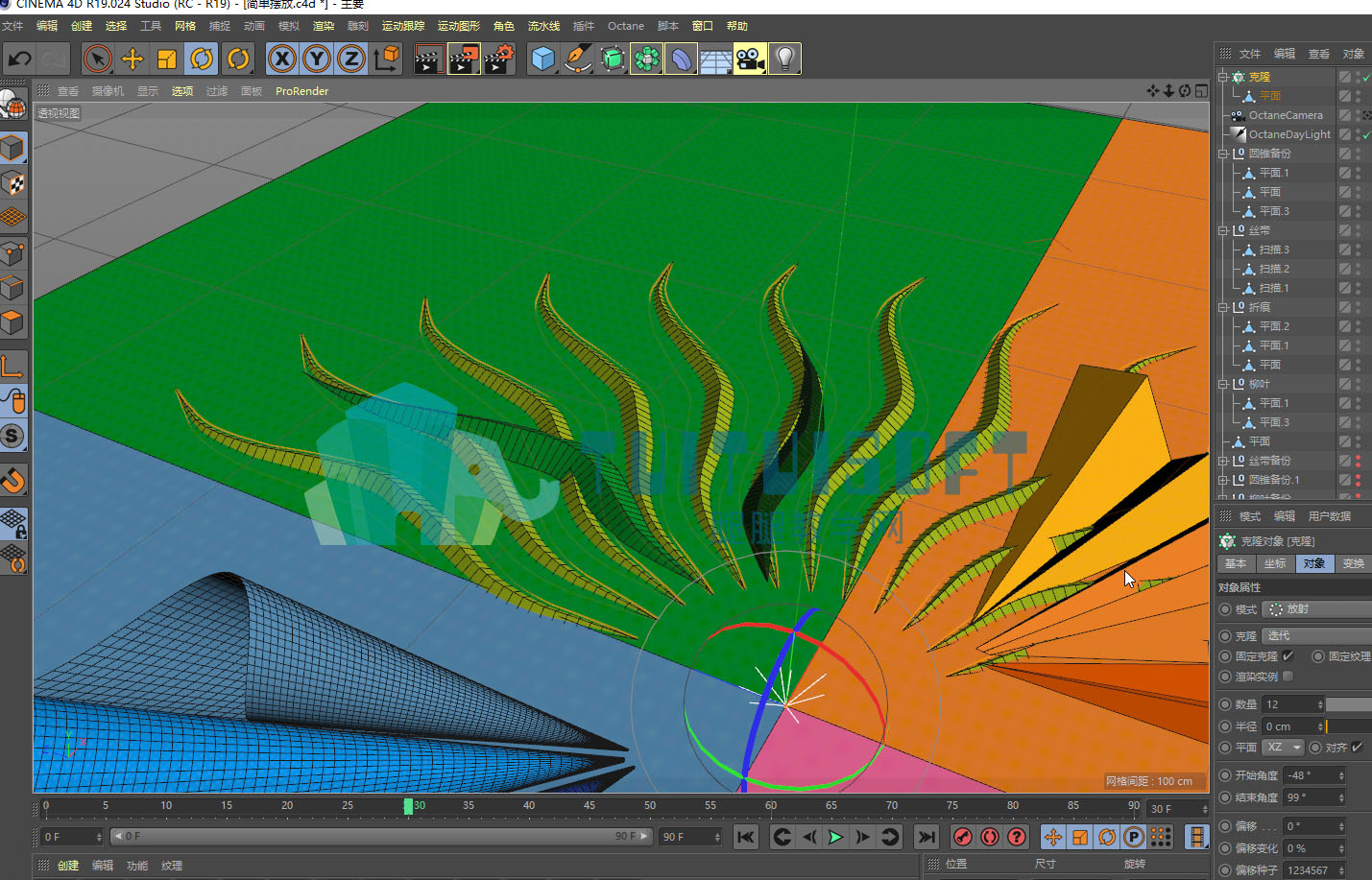This screenshot has height=880, width=1372.
Task: Open the 变换 tab
Action: click(x=1354, y=563)
